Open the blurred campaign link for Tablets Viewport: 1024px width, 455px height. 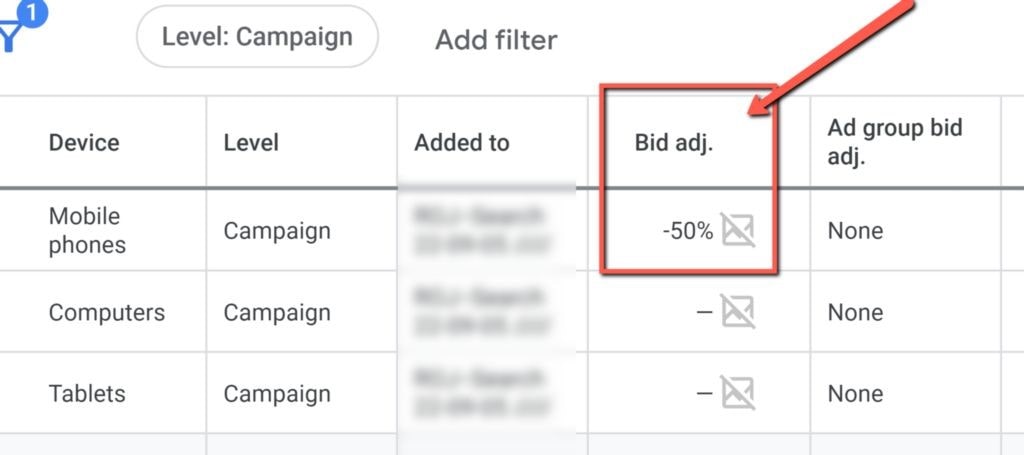point(483,394)
